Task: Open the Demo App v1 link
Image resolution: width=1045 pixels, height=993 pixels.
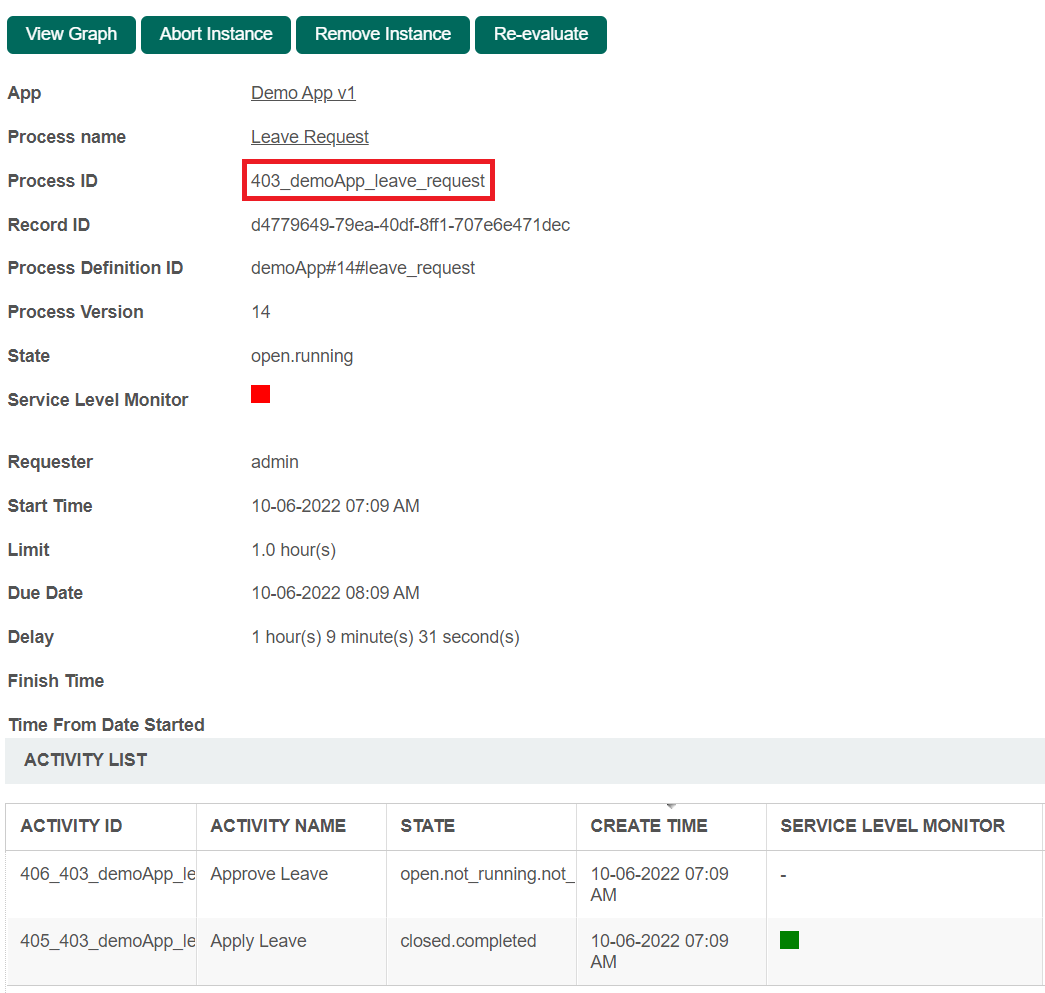Action: [x=303, y=93]
